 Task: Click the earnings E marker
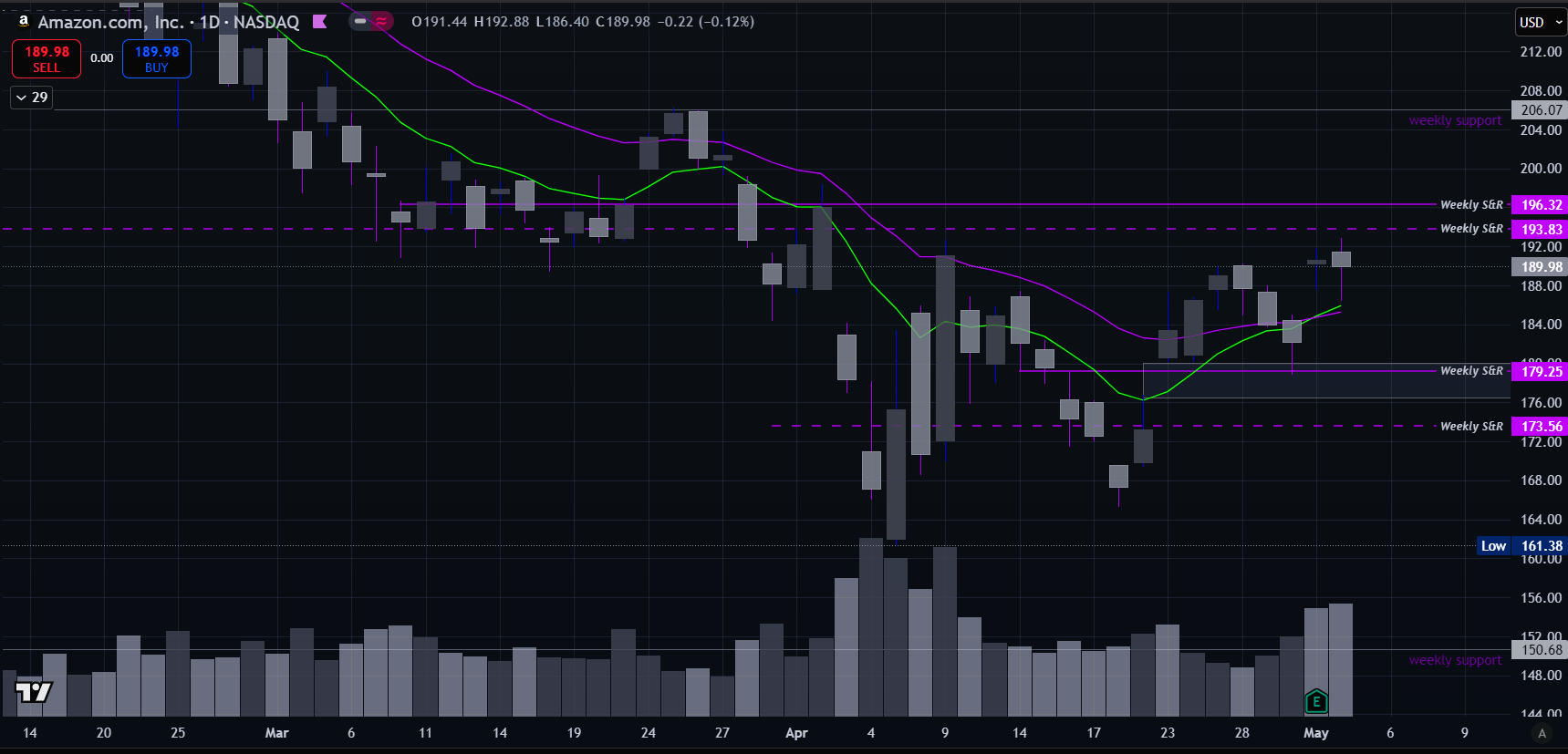[1316, 701]
